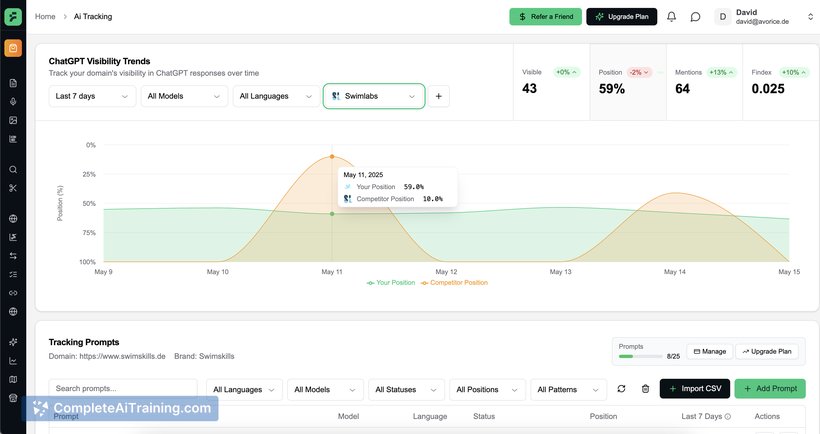Select the Mentions metric card
The width and height of the screenshot is (820, 434).
pyautogui.click(x=704, y=82)
